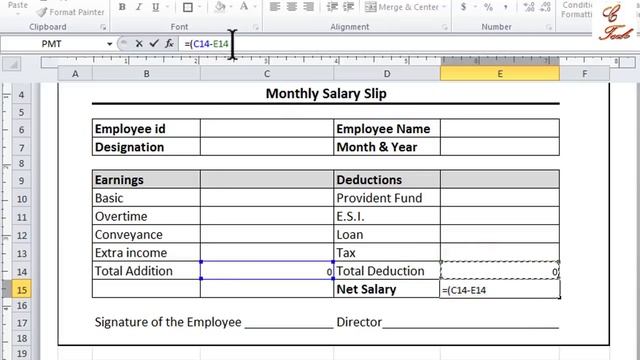Click the Employee id cell

pos(146,129)
